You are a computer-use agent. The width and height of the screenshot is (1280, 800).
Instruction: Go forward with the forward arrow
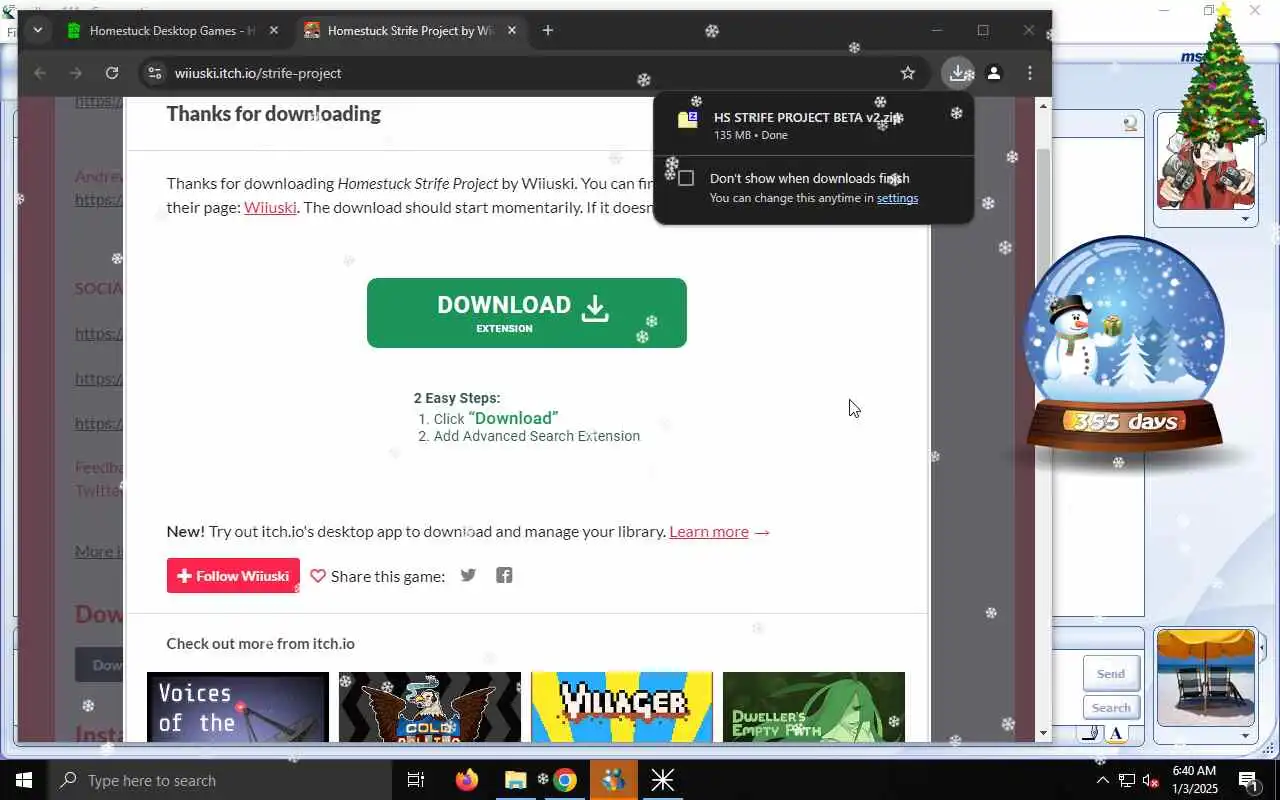point(76,73)
